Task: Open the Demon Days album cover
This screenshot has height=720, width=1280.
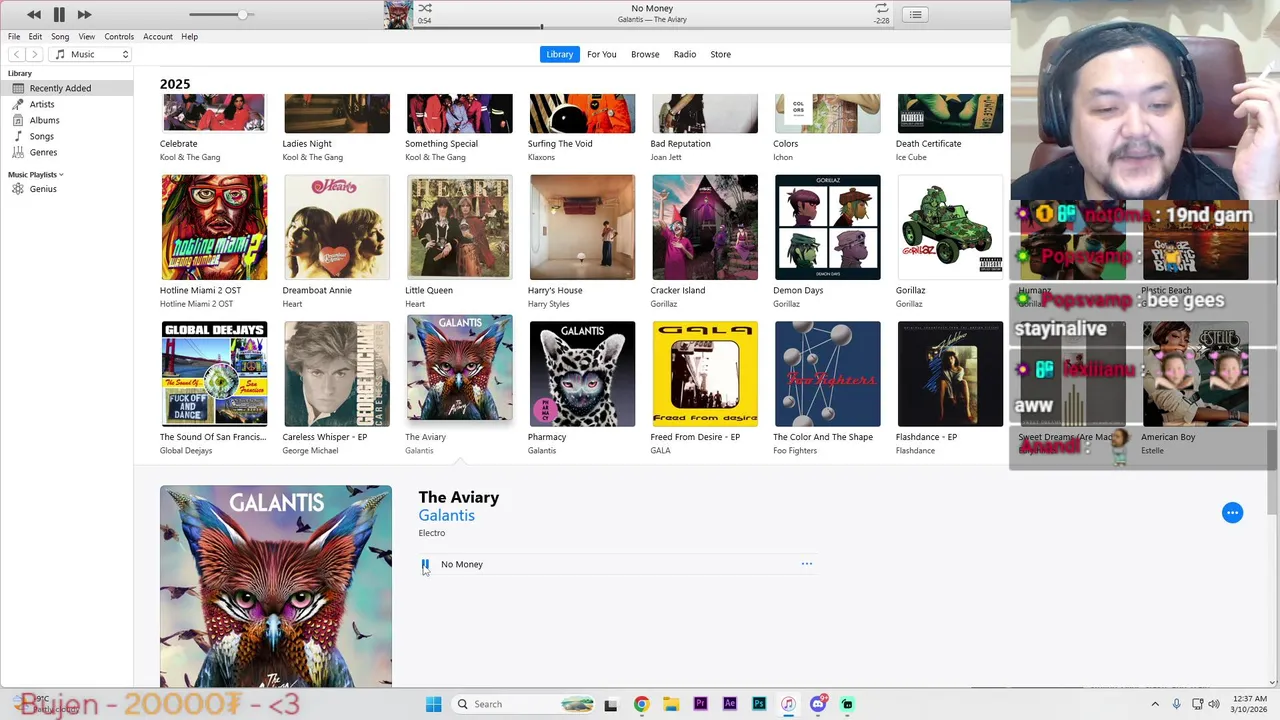Action: pyautogui.click(x=827, y=227)
